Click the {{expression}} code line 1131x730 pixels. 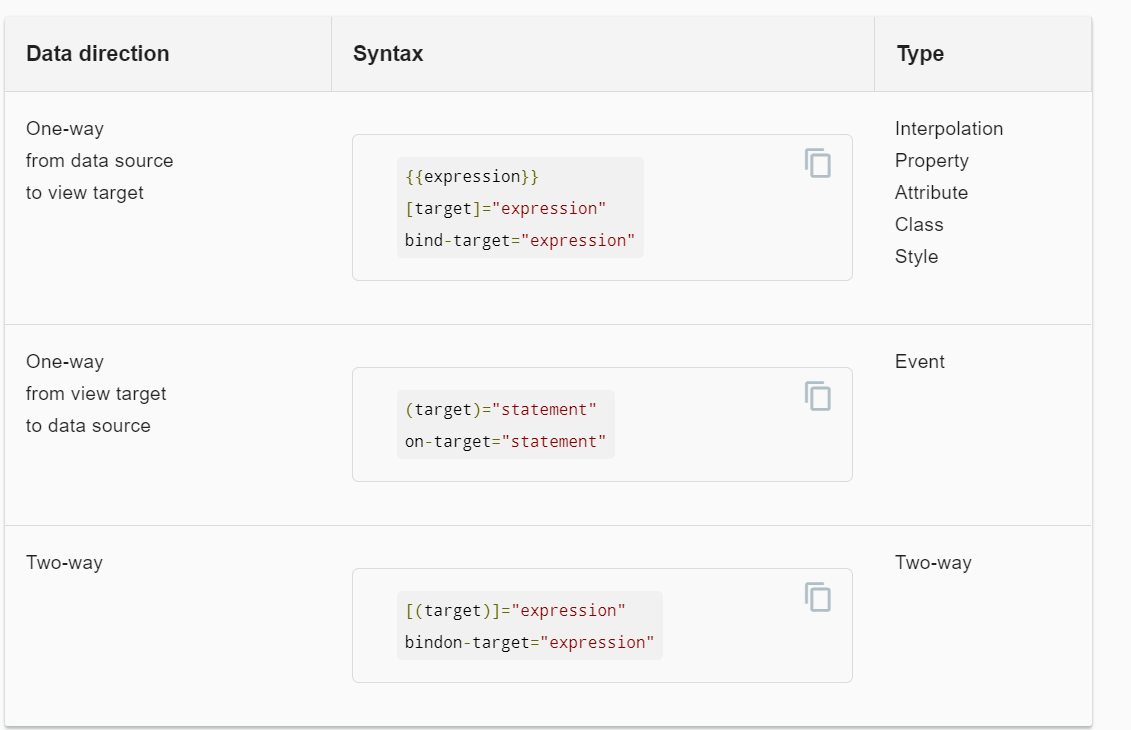coord(472,177)
